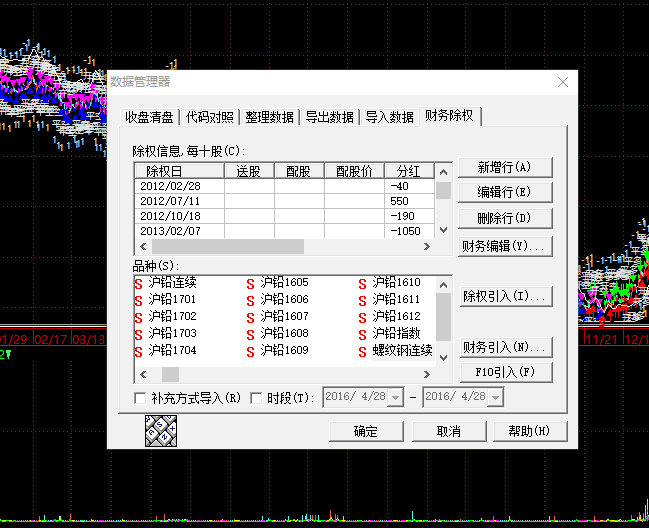Click the 分红 column header
Screen dimensions: 649x528
pos(409,171)
